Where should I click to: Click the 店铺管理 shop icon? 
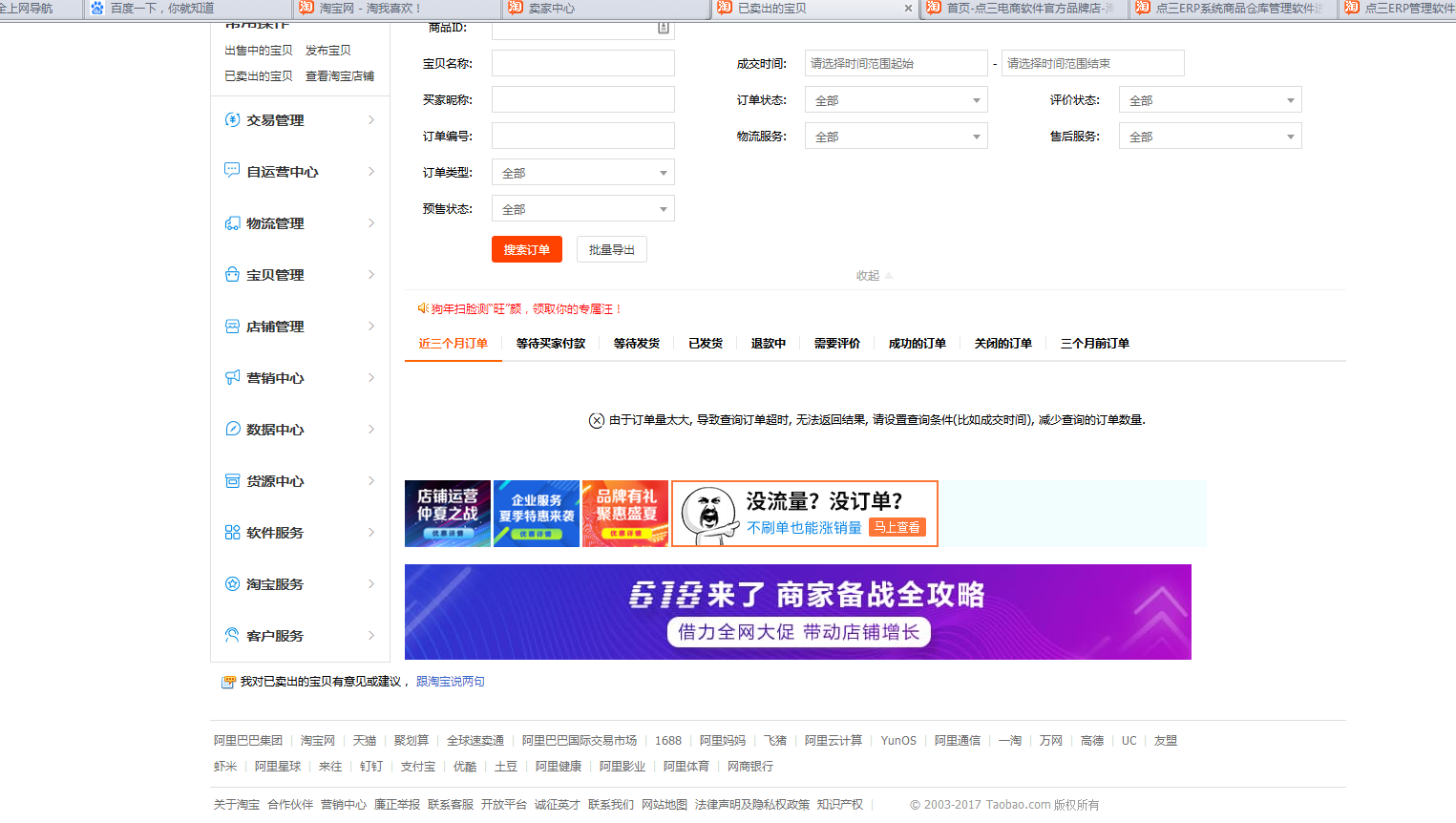point(232,326)
